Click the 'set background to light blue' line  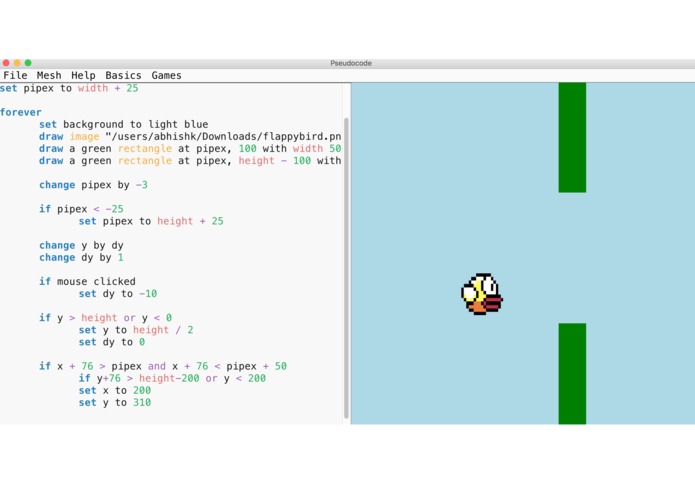(123, 124)
